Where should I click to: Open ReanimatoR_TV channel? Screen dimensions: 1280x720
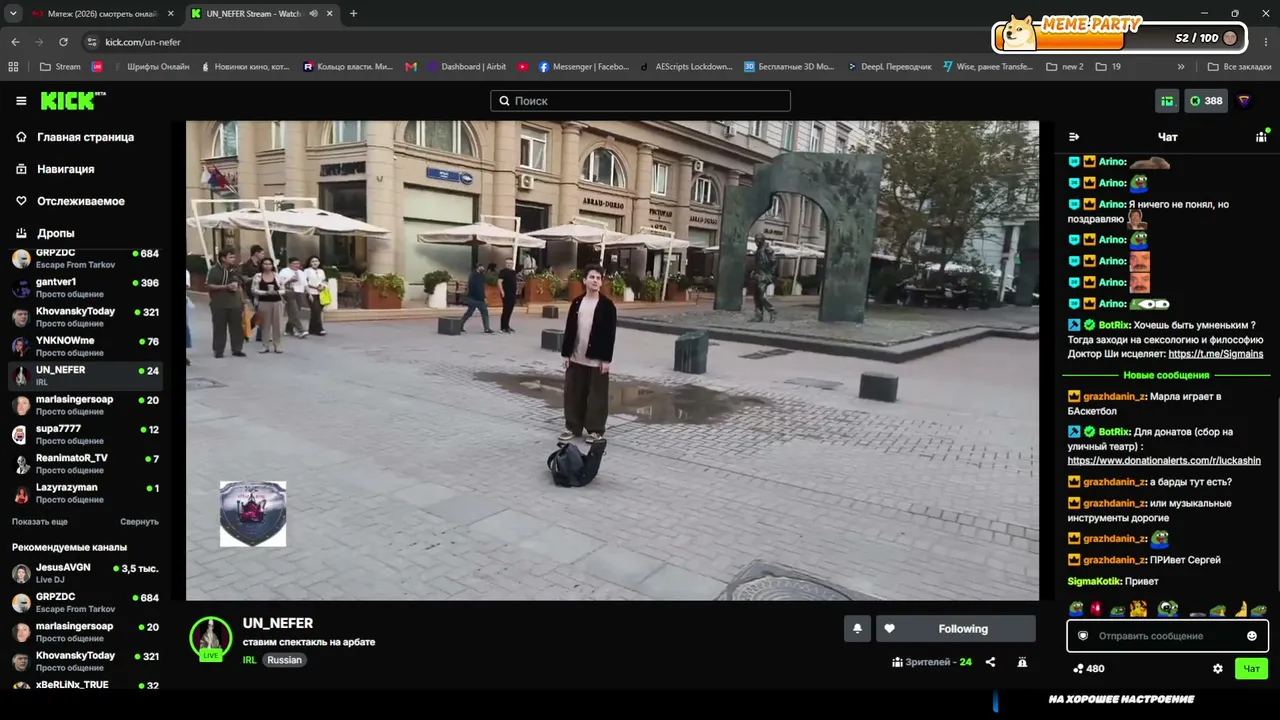pyautogui.click(x=85, y=464)
